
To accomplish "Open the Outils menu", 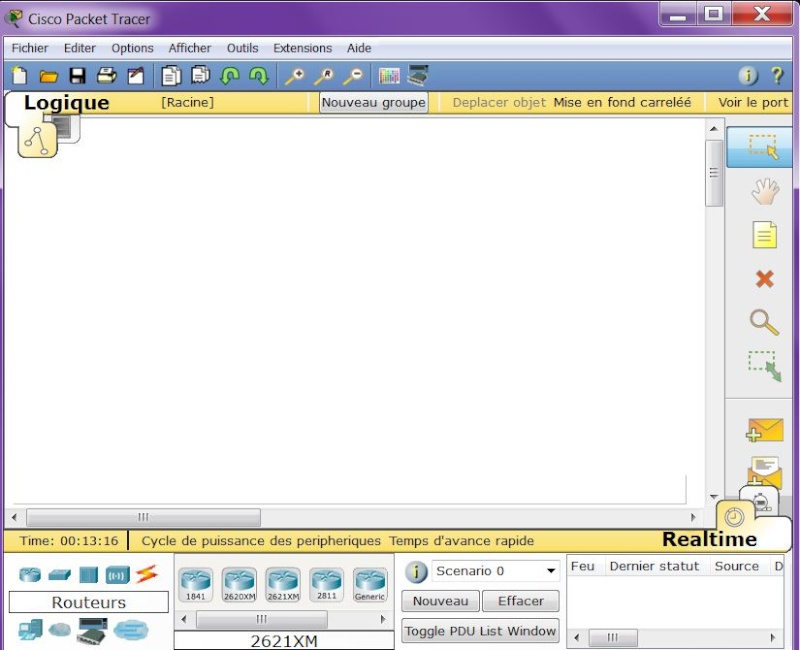I will [242, 48].
